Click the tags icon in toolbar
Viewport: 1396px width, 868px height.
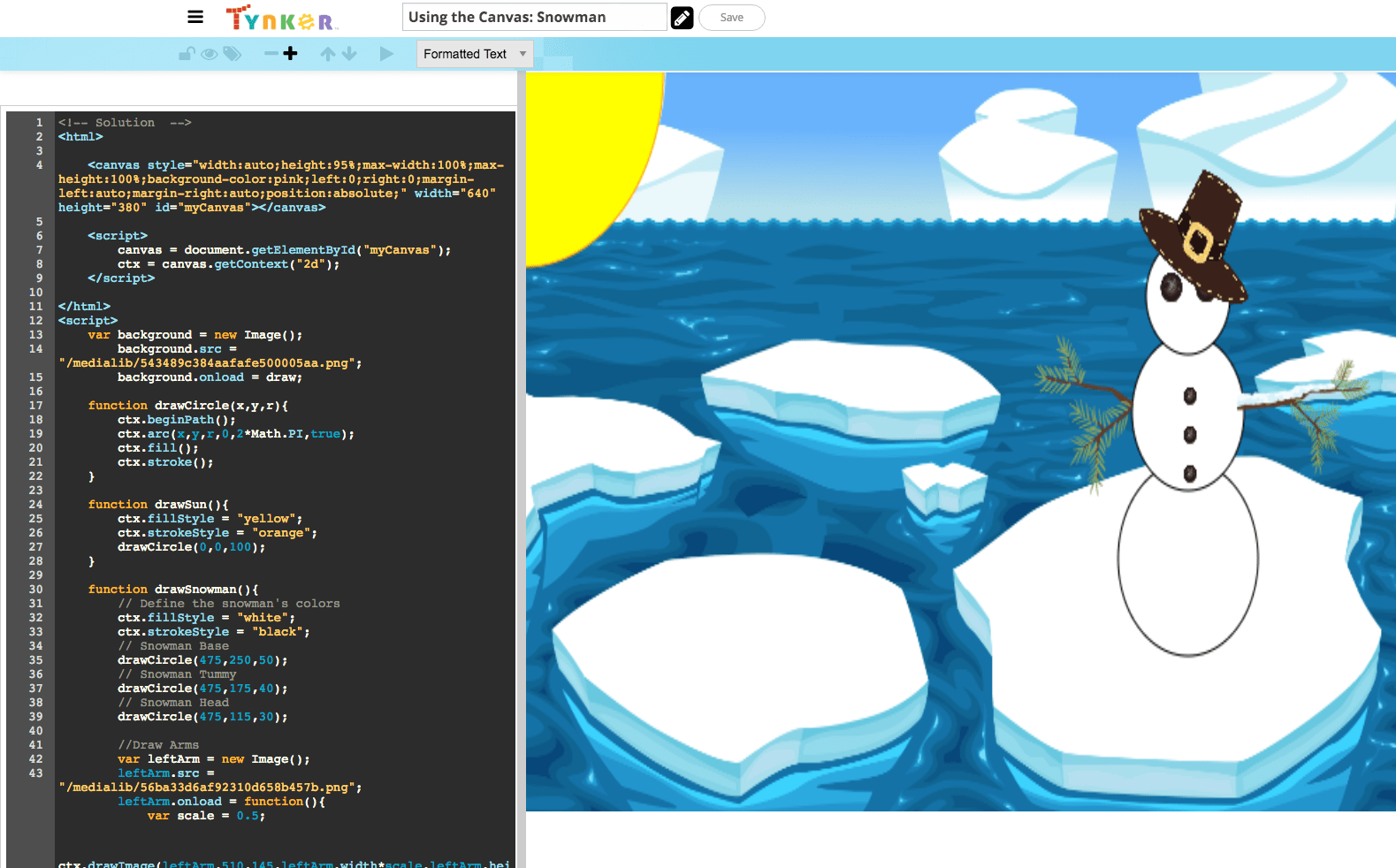click(233, 54)
